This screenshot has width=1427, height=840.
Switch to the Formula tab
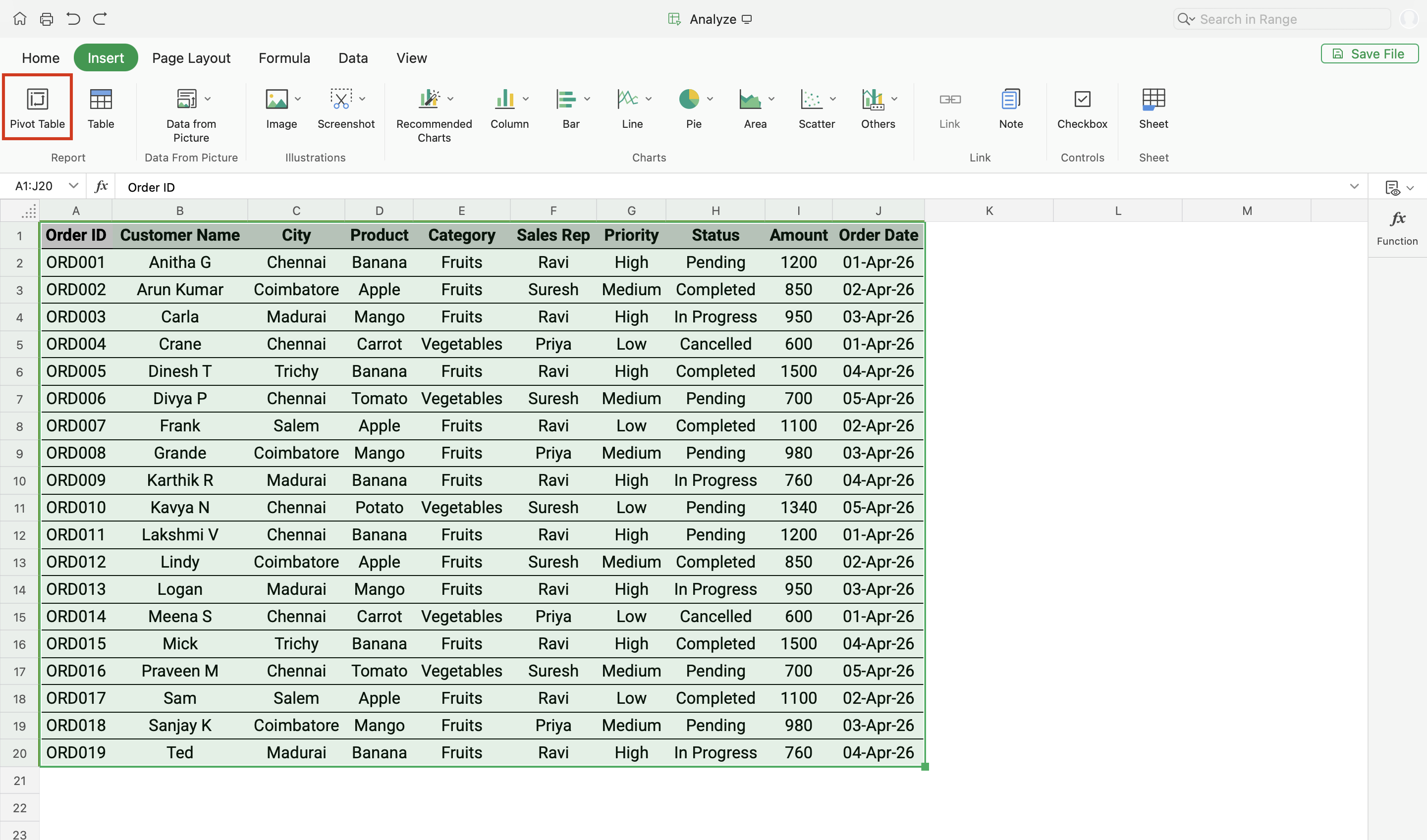click(284, 58)
